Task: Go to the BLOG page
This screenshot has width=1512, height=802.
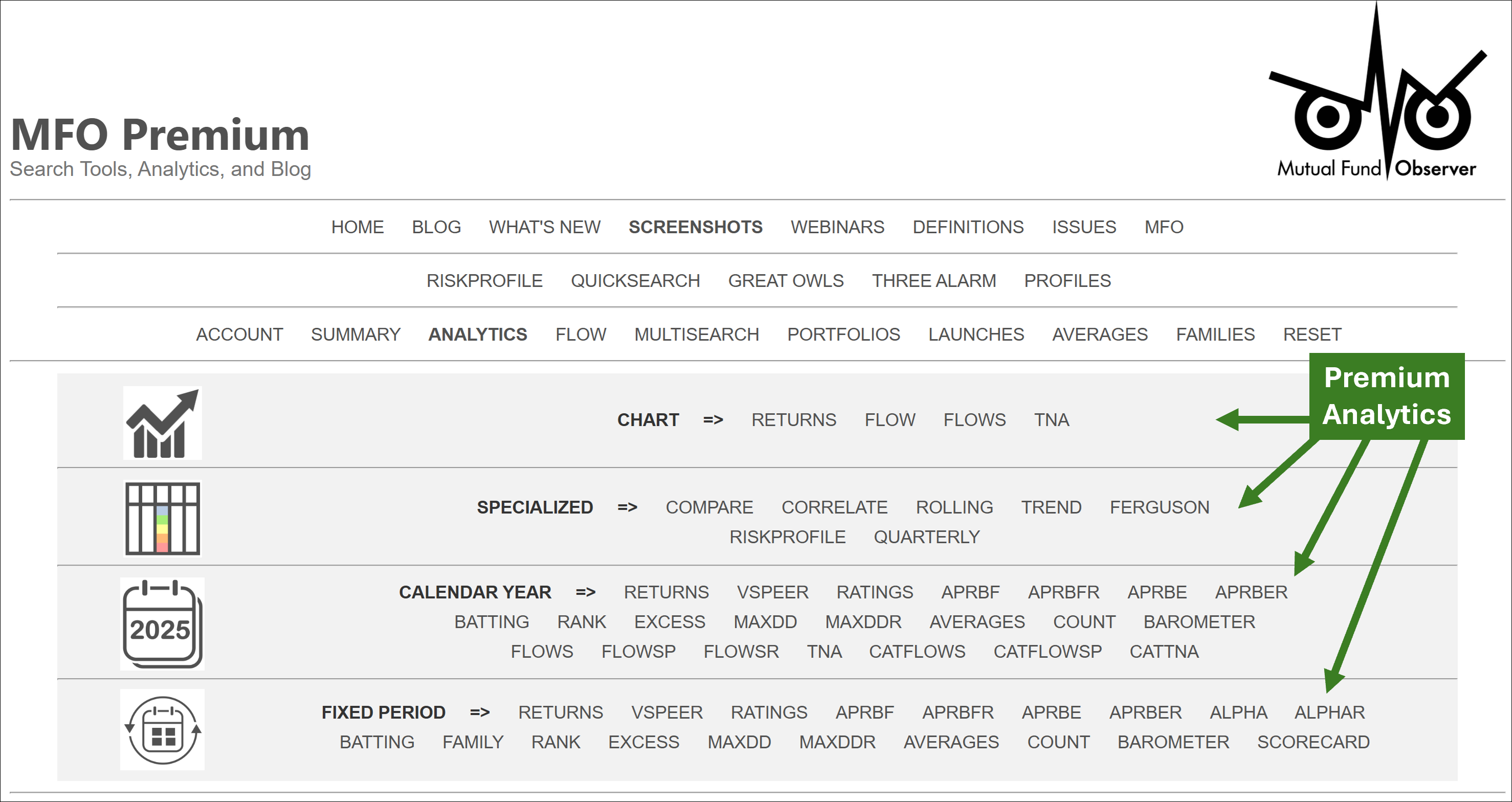Action: [436, 227]
